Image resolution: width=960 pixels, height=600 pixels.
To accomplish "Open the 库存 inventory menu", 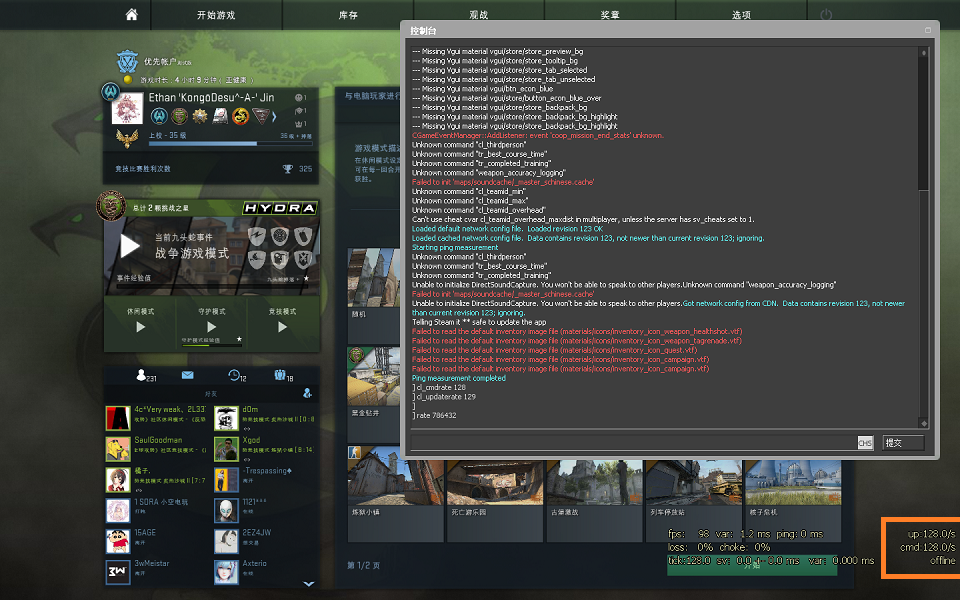I will click(x=348, y=15).
